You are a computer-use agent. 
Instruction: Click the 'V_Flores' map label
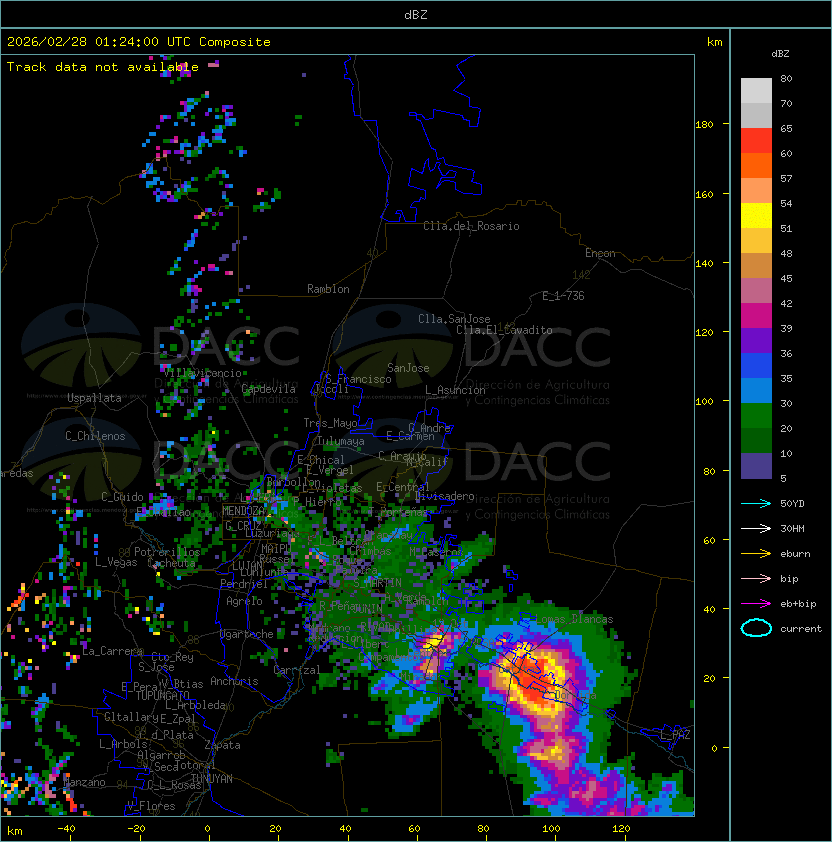[151, 806]
